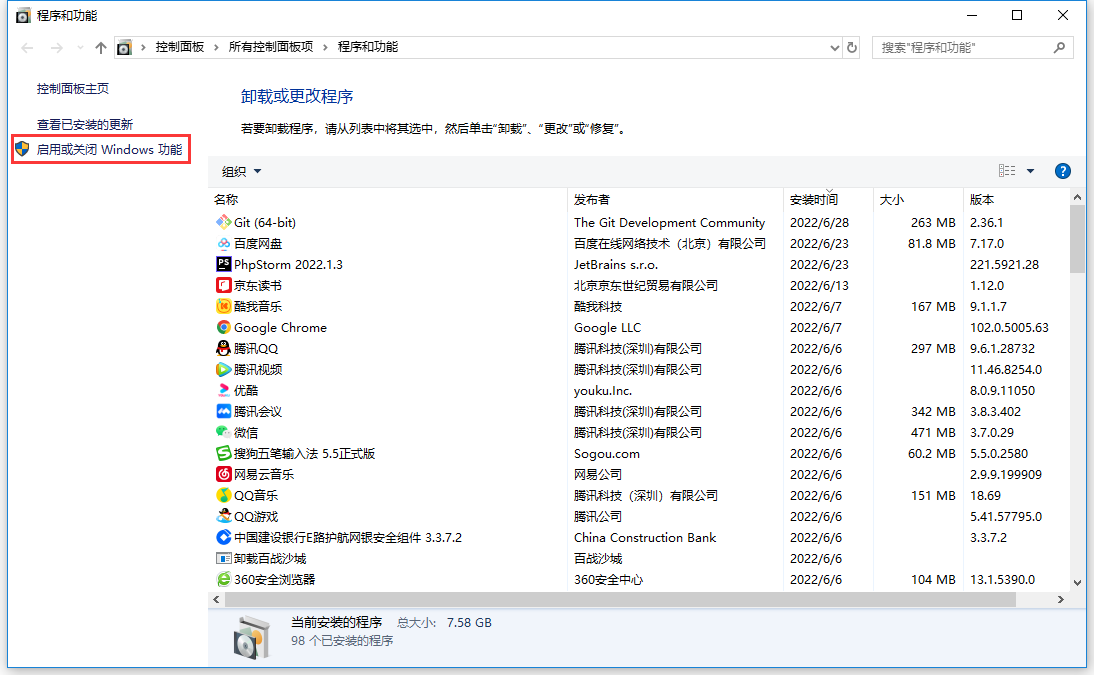Click the horizontal scrollbar thumb
The image size is (1094, 675).
[x=620, y=599]
